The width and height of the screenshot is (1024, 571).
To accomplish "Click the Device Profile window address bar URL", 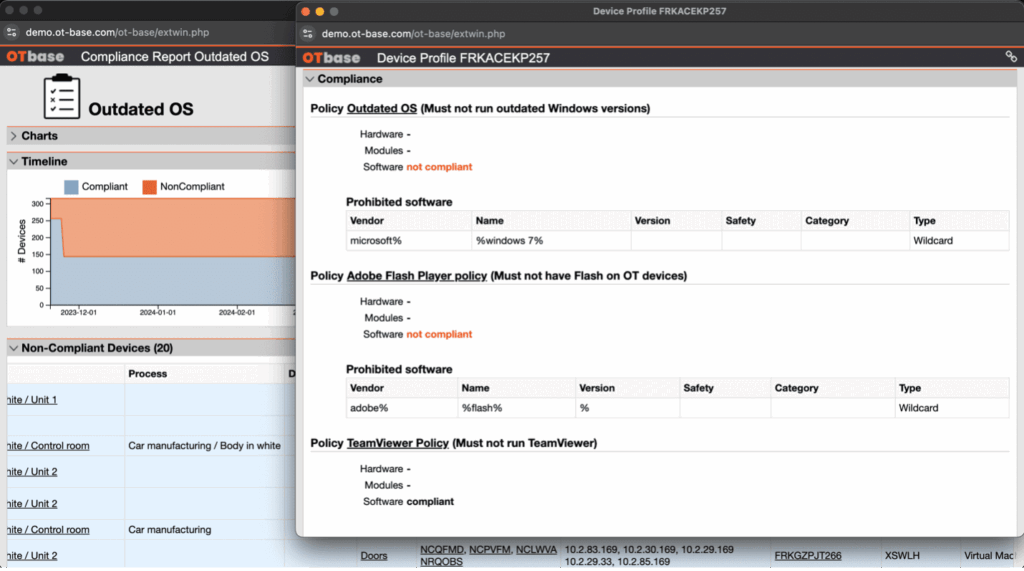I will [x=413, y=33].
